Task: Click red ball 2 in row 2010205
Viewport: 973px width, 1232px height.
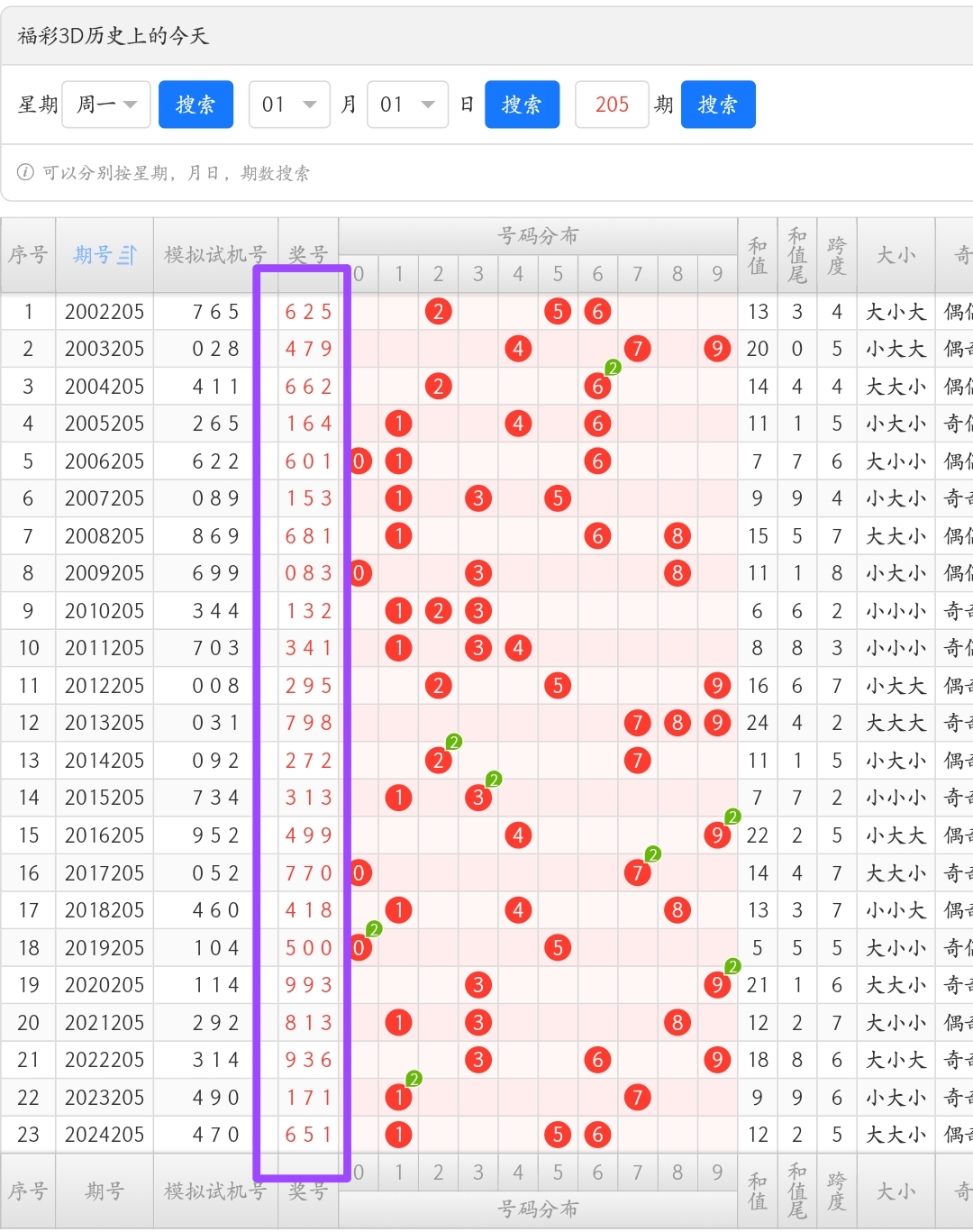Action: pyautogui.click(x=438, y=611)
